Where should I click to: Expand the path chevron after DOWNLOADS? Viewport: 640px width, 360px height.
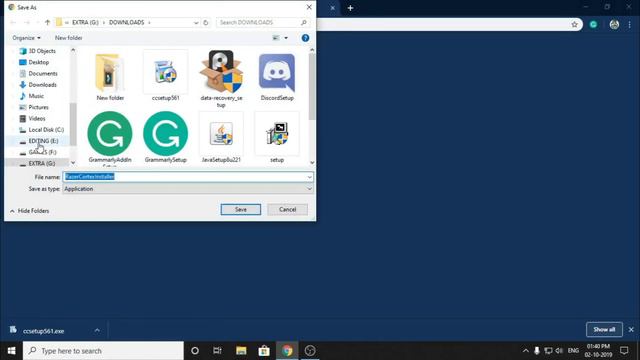pyautogui.click(x=149, y=22)
